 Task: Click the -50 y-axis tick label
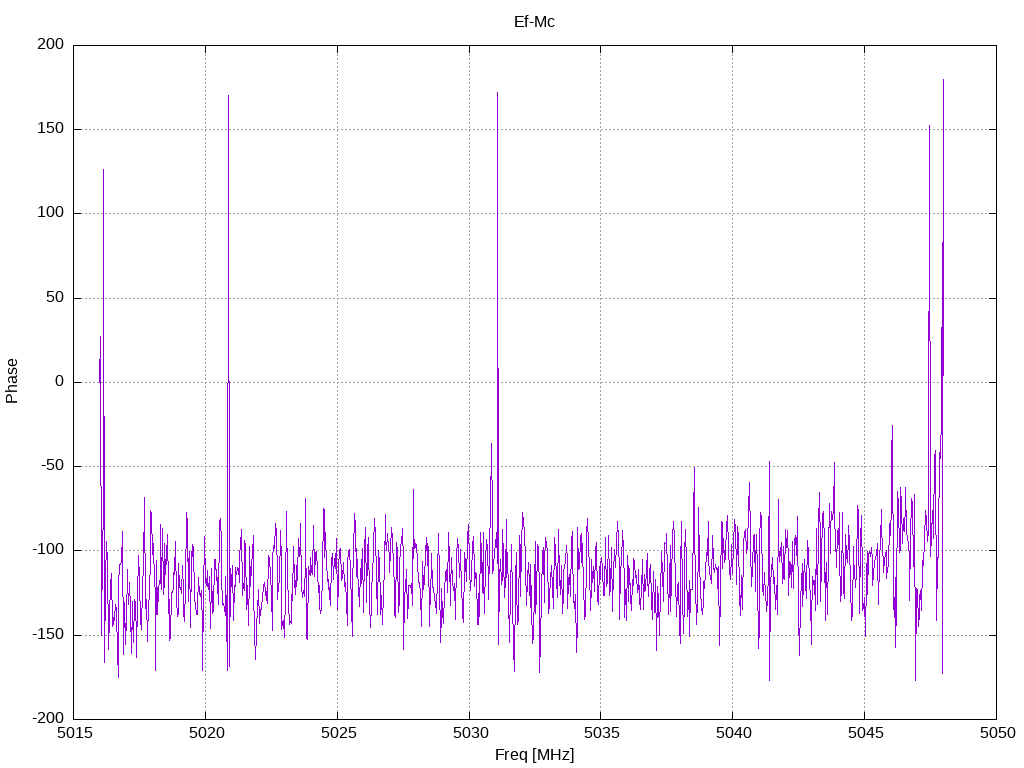[52, 466]
